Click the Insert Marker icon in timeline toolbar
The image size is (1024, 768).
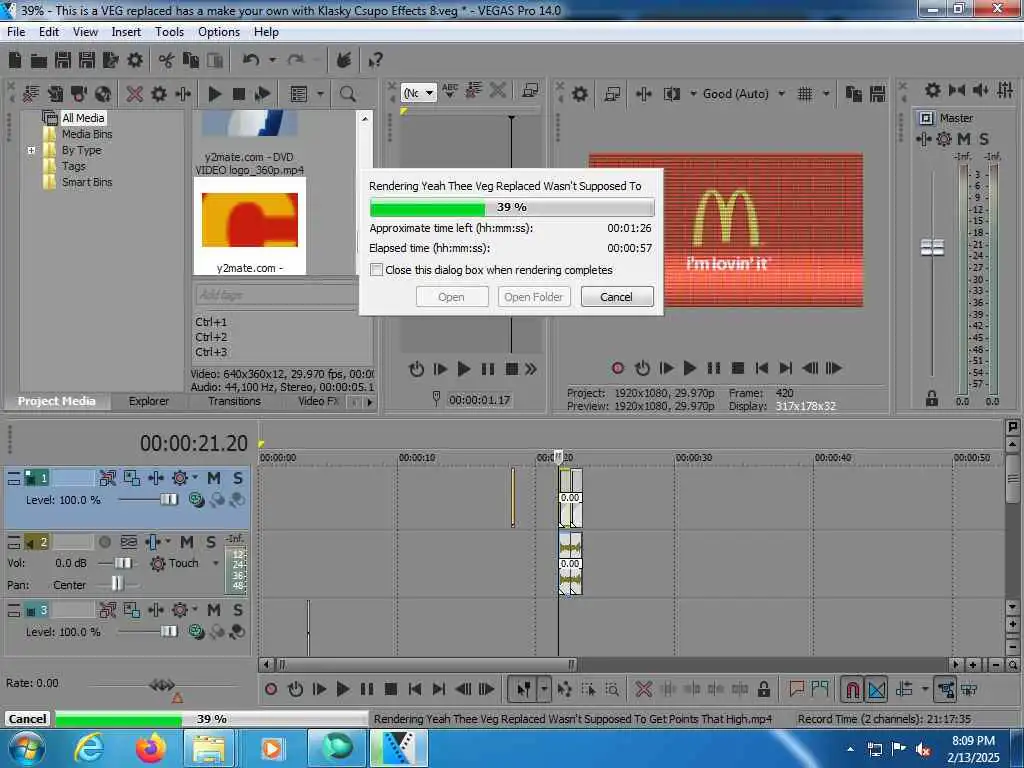[796, 689]
